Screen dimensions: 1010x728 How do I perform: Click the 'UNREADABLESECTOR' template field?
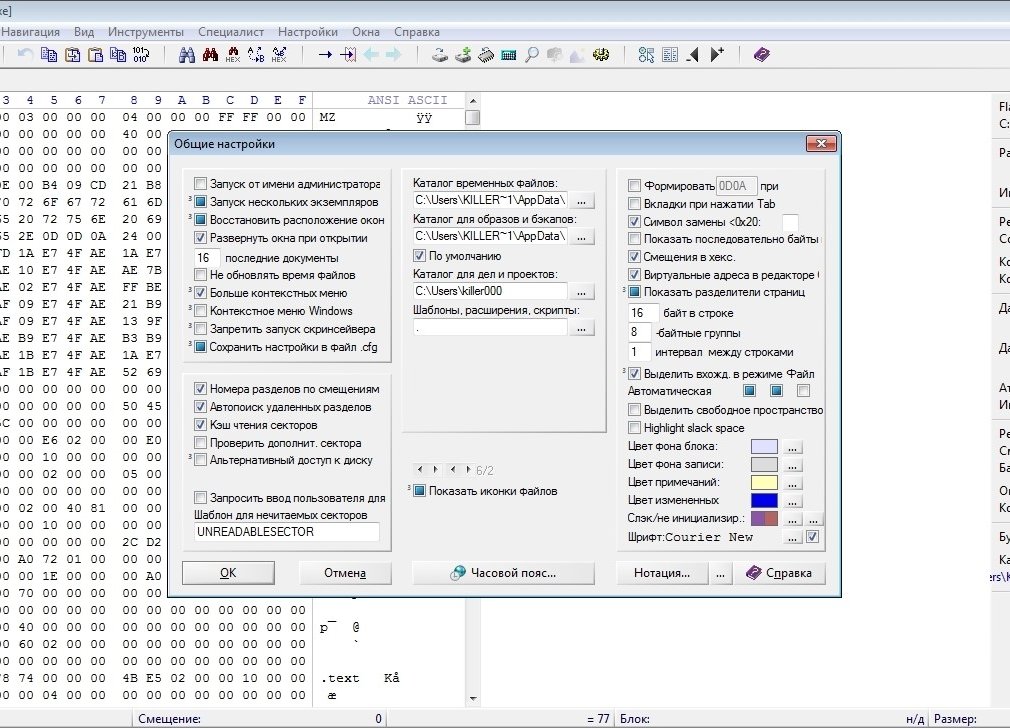287,532
